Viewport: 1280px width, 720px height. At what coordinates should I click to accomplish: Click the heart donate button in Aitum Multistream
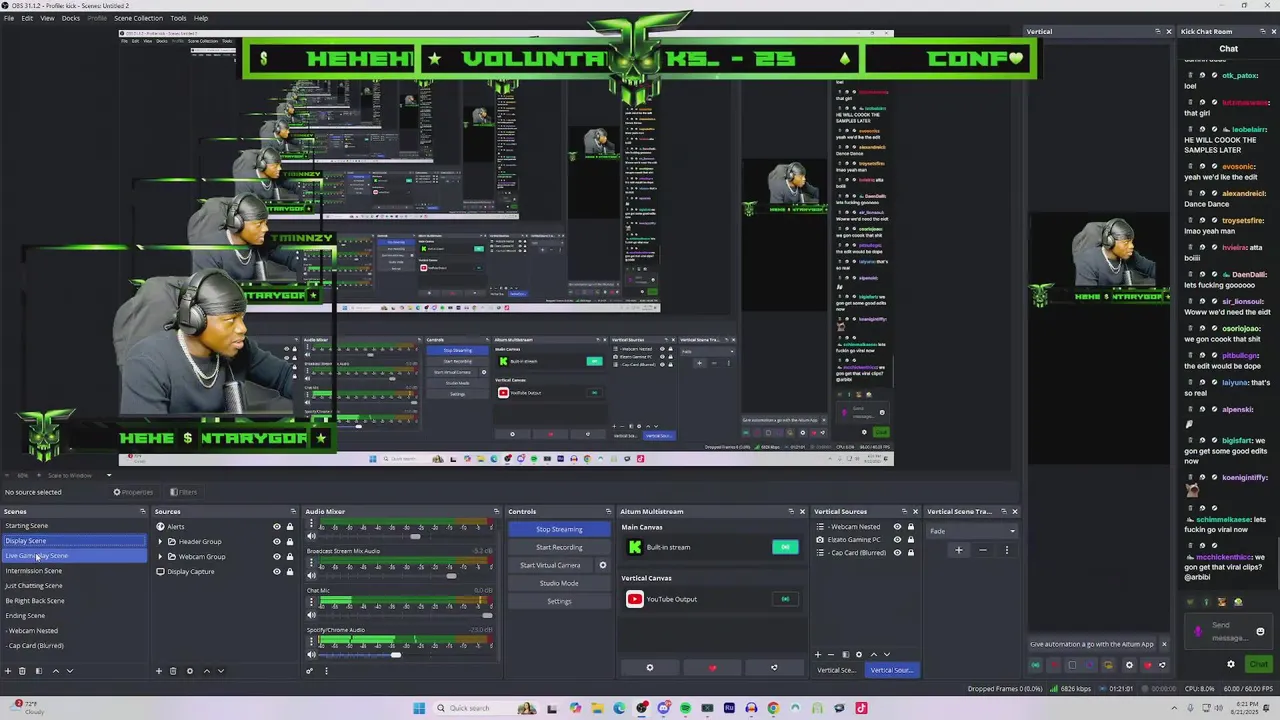pos(712,668)
